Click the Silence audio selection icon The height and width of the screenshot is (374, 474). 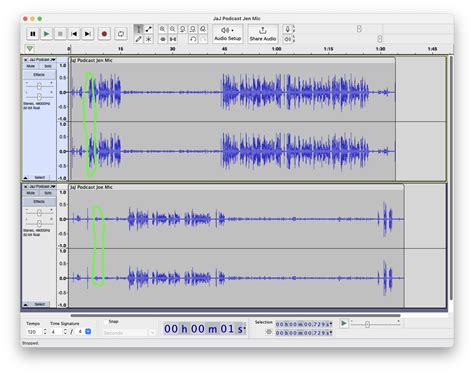pos(172,39)
